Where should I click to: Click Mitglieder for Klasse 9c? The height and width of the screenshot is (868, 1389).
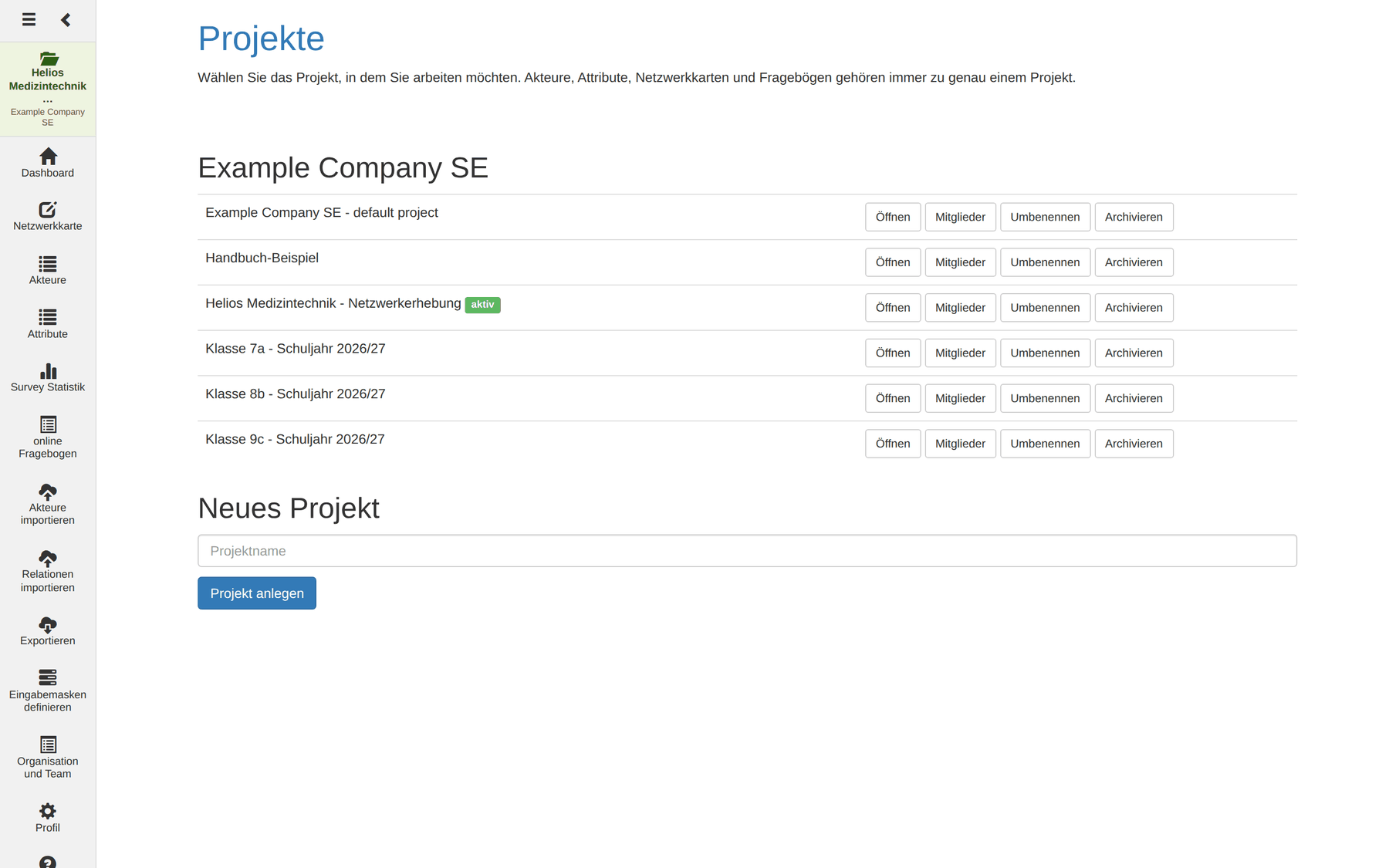pyautogui.click(x=960, y=444)
